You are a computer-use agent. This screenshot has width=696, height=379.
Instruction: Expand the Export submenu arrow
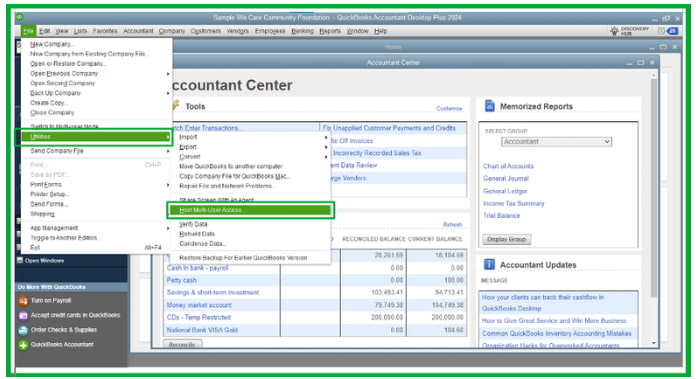(x=326, y=147)
